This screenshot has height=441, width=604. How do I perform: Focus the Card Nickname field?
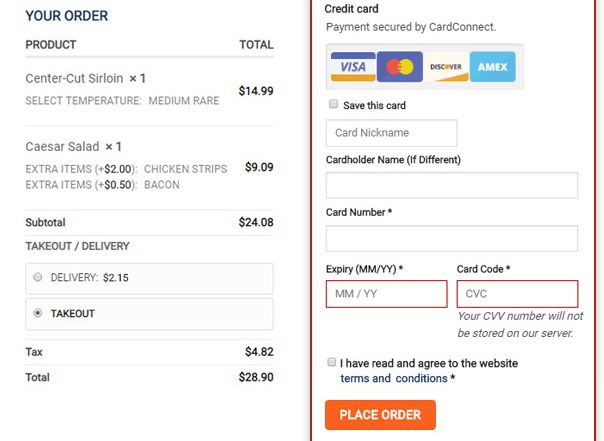[x=391, y=133]
